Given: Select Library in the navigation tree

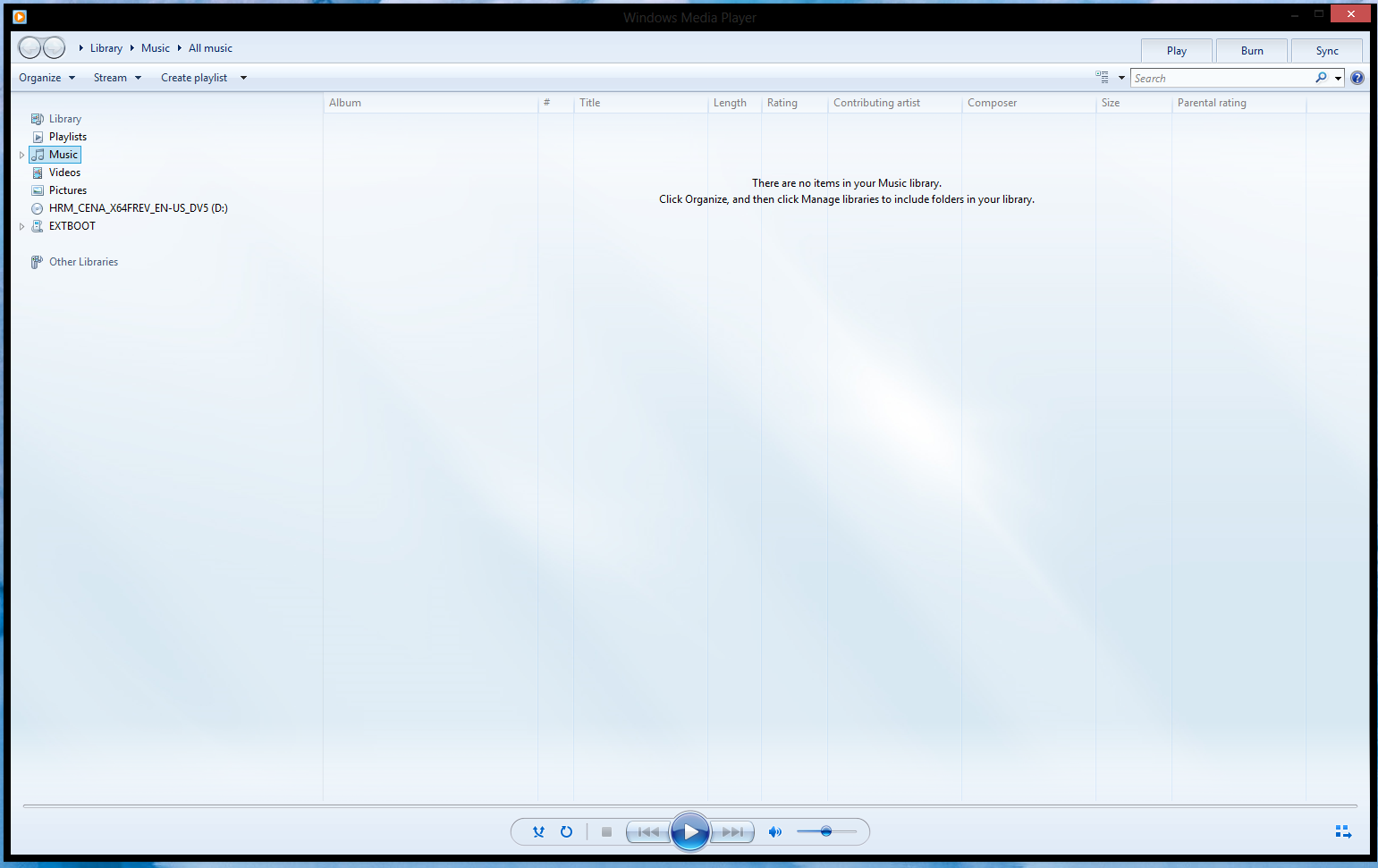Looking at the screenshot, I should [65, 119].
